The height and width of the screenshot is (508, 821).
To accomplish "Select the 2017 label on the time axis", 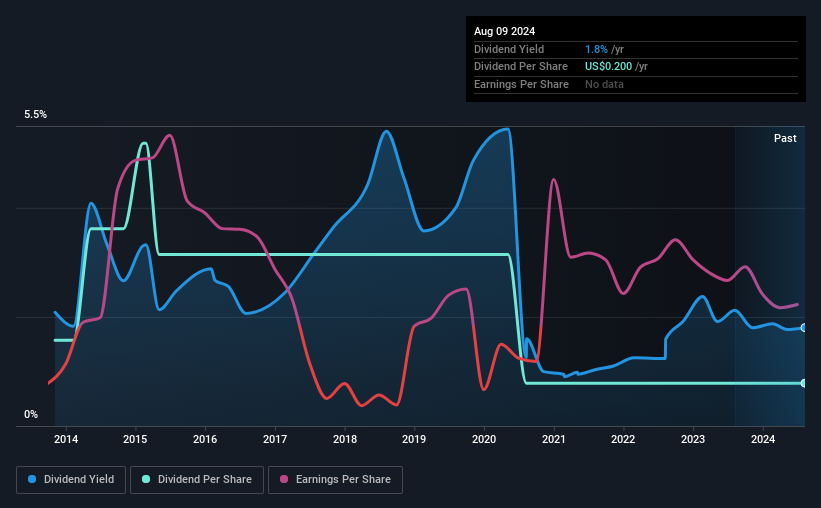I will 275,439.
